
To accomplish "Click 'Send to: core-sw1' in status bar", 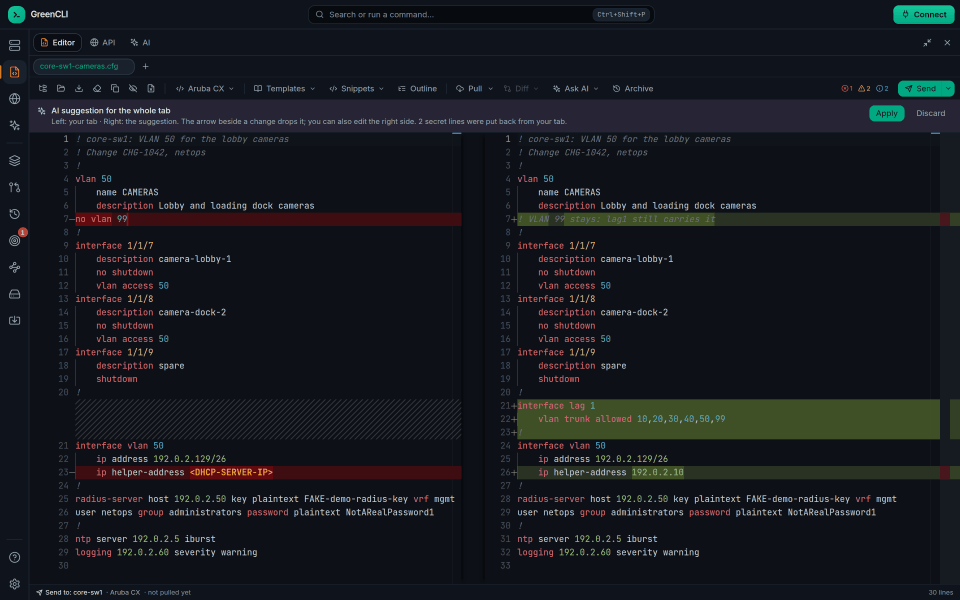I will point(69,593).
